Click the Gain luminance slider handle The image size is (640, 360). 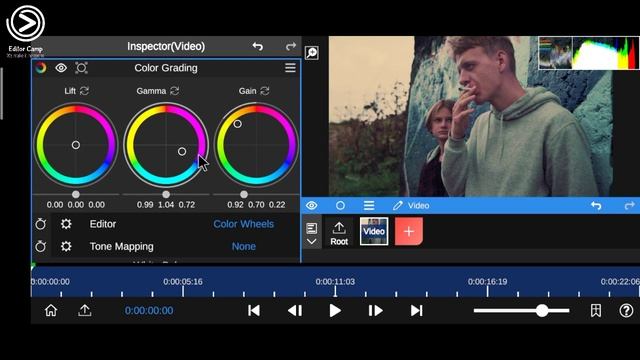244,194
